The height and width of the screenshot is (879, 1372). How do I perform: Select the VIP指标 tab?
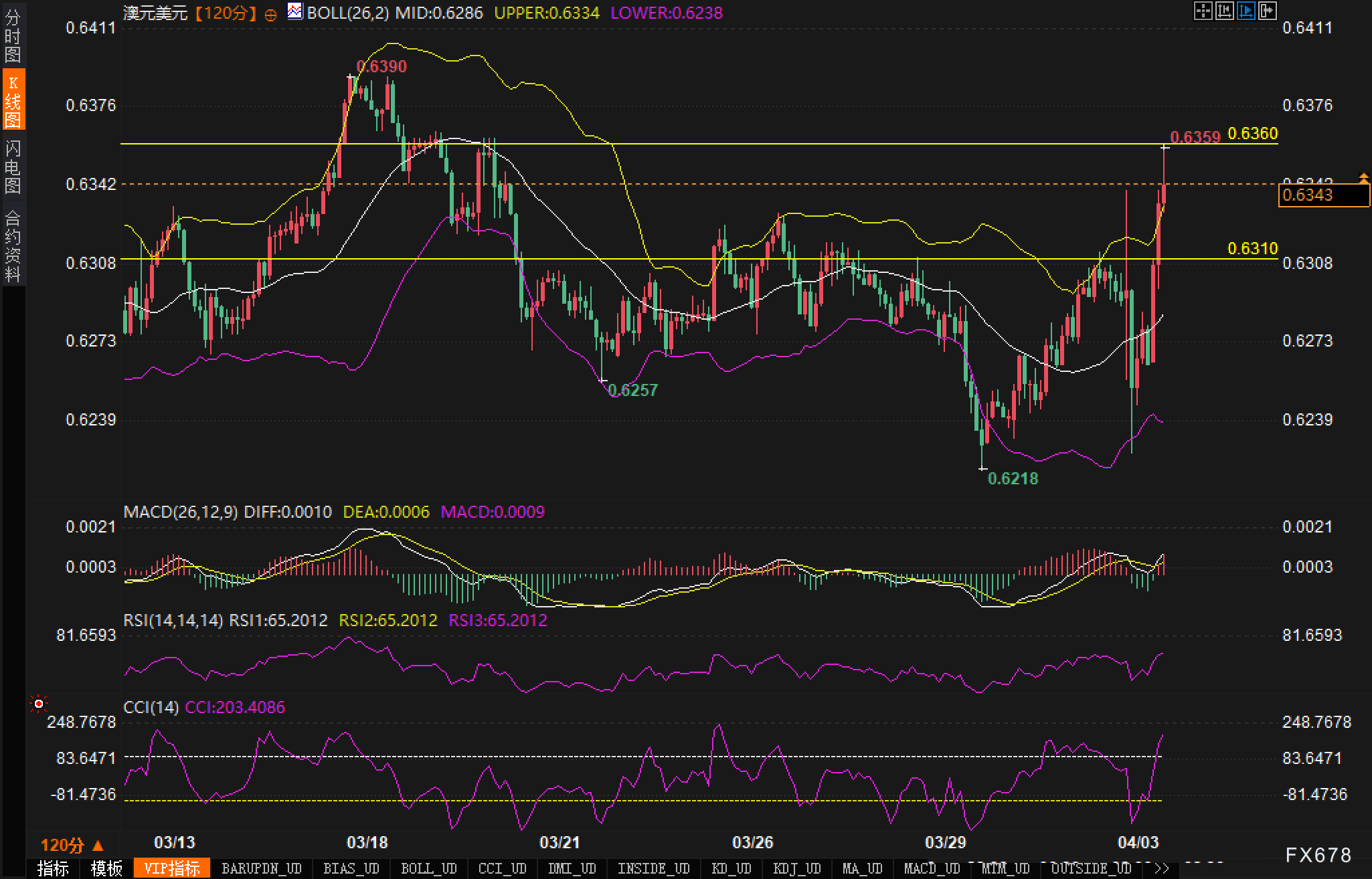click(x=172, y=868)
